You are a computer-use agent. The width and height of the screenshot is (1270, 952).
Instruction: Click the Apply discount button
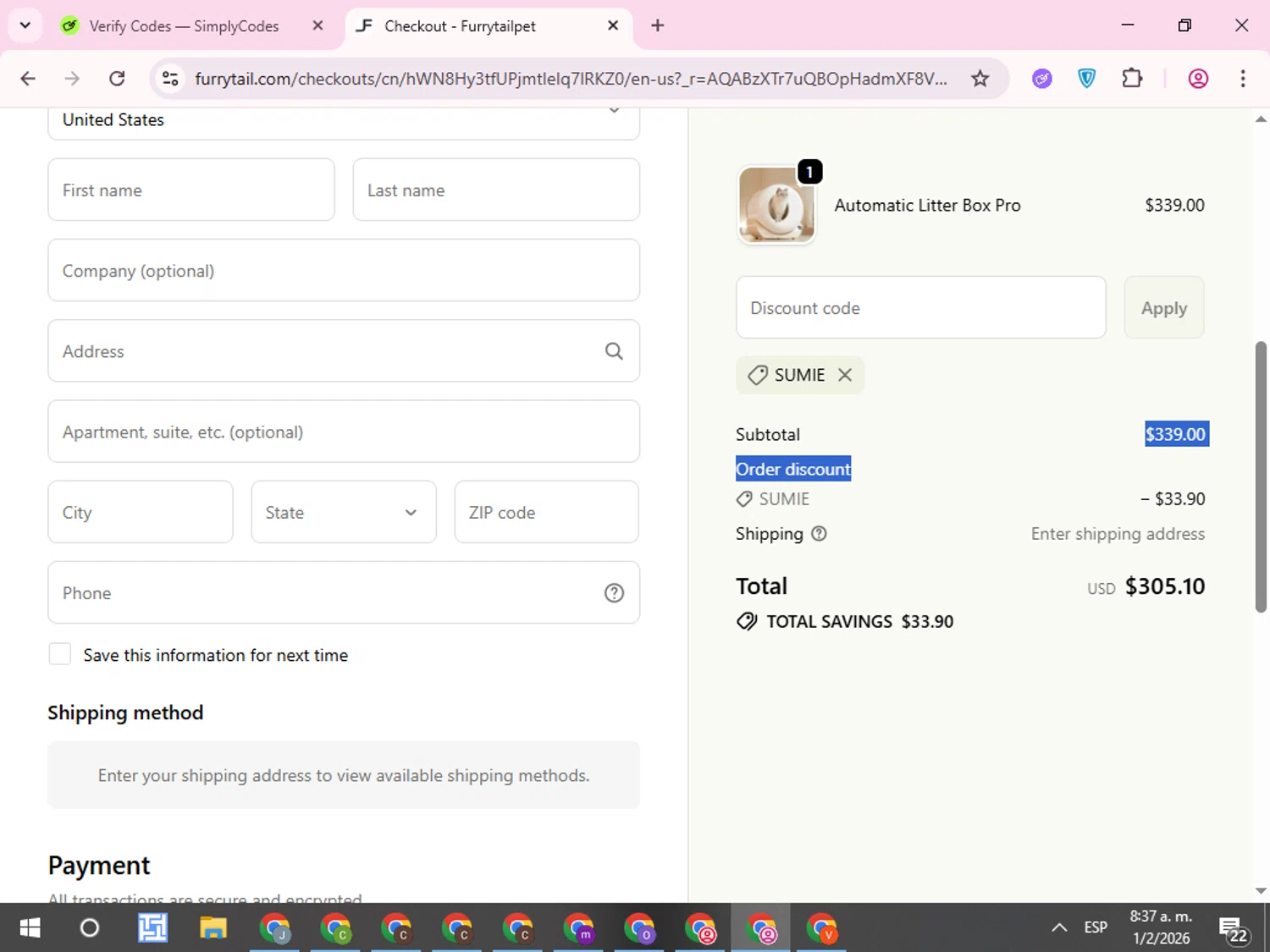click(1164, 308)
